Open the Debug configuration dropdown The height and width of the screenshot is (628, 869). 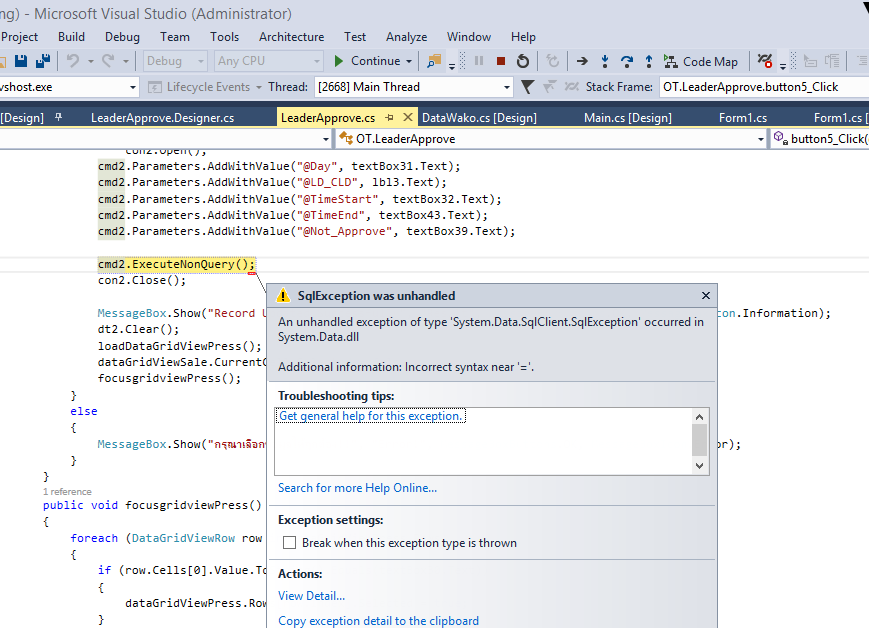click(x=175, y=61)
